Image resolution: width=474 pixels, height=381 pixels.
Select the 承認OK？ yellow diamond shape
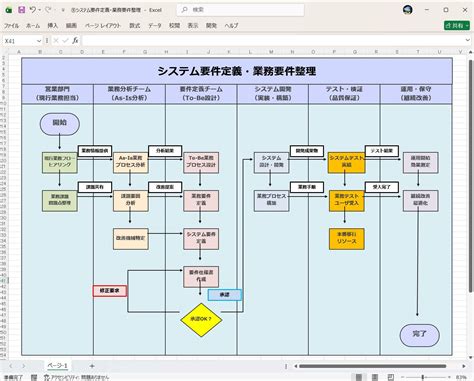tap(201, 320)
